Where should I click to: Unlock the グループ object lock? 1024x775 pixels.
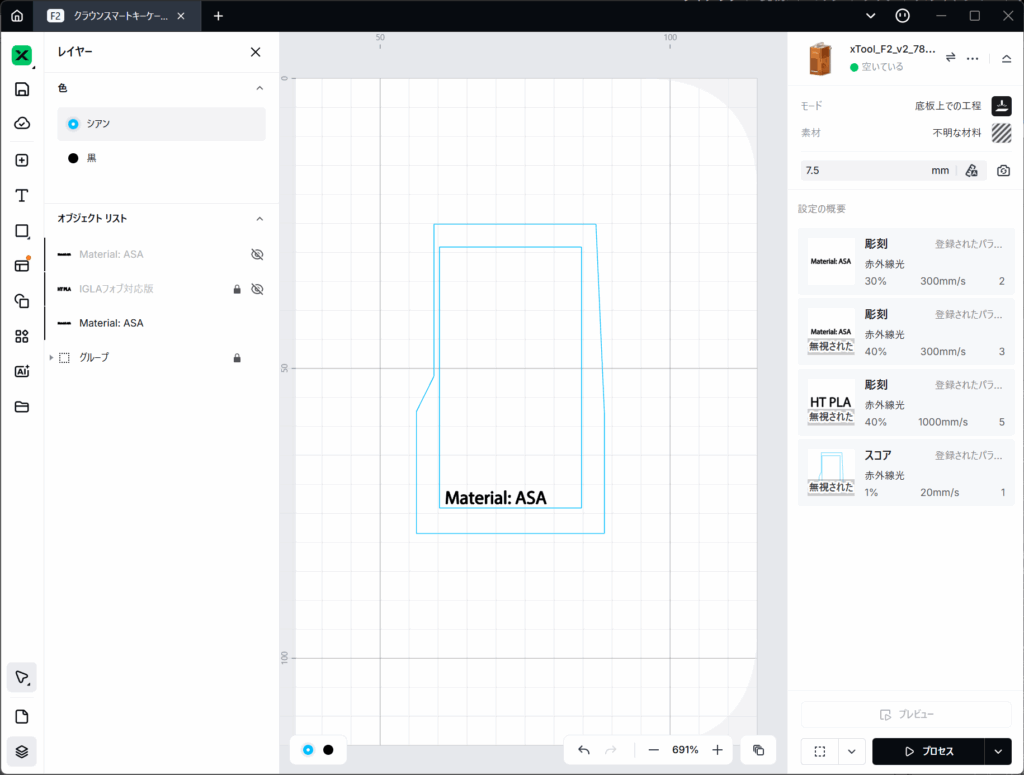coord(237,358)
